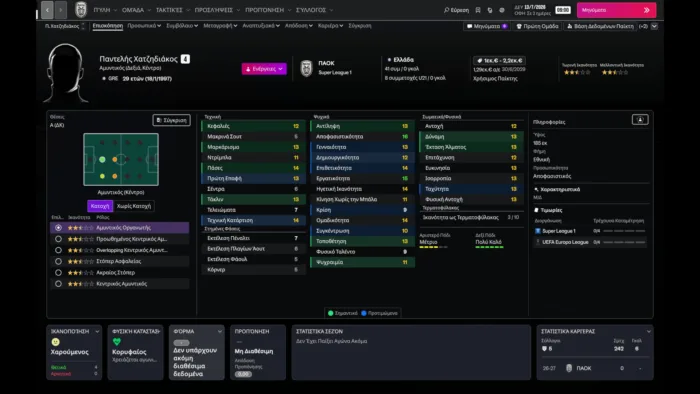Viewport: 700px width, 394px height.
Task: Select the Στόπερ Ασφαλείας role radio
Action: [x=58, y=261]
